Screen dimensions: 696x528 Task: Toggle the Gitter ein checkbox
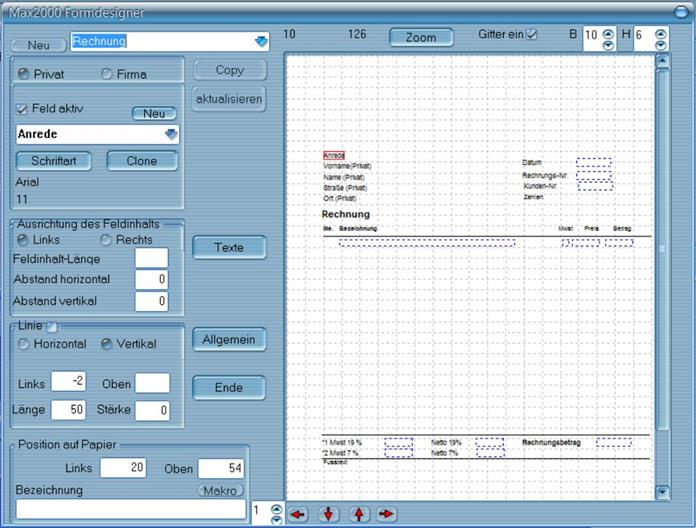[x=531, y=34]
